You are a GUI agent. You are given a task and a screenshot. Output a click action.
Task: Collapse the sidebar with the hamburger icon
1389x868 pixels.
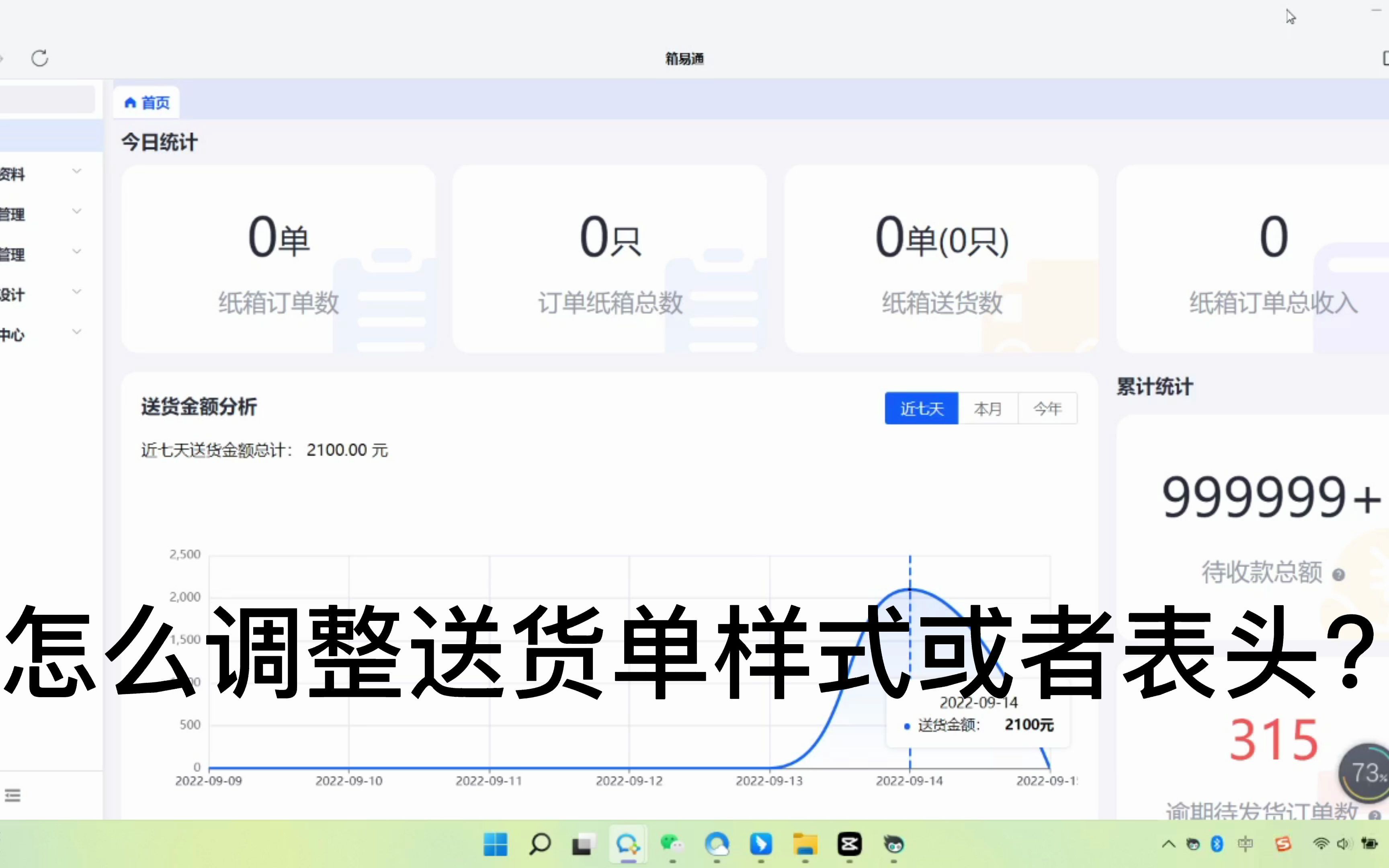click(x=12, y=795)
